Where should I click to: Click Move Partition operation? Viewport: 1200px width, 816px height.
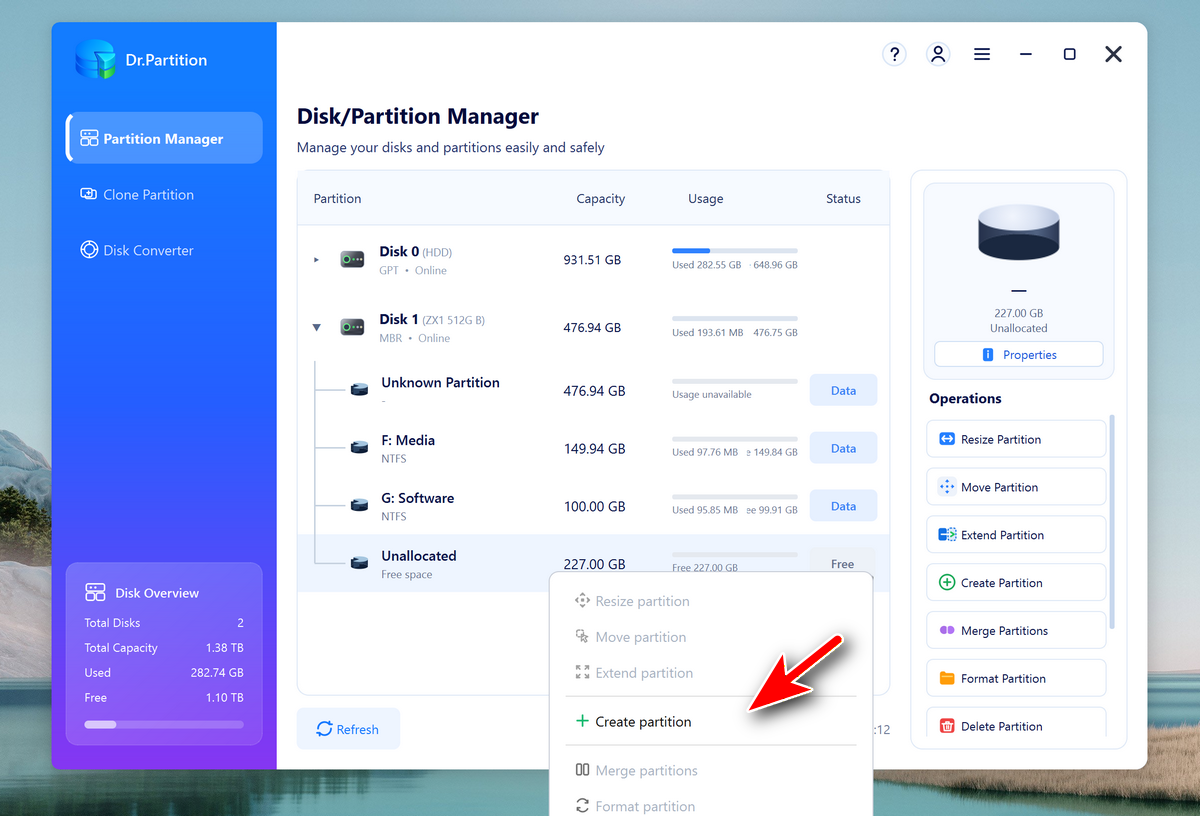pyautogui.click(x=1016, y=487)
